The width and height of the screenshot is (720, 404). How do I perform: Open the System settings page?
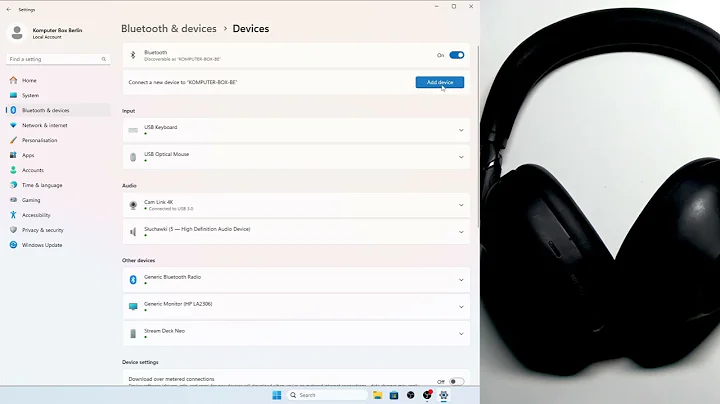tap(58, 95)
